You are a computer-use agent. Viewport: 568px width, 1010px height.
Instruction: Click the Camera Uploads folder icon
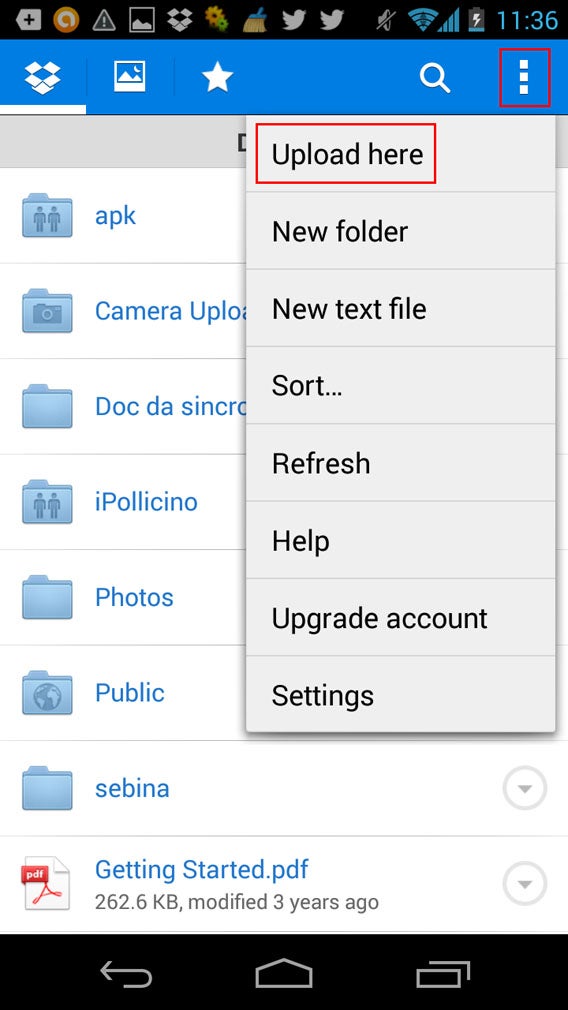[x=47, y=311]
